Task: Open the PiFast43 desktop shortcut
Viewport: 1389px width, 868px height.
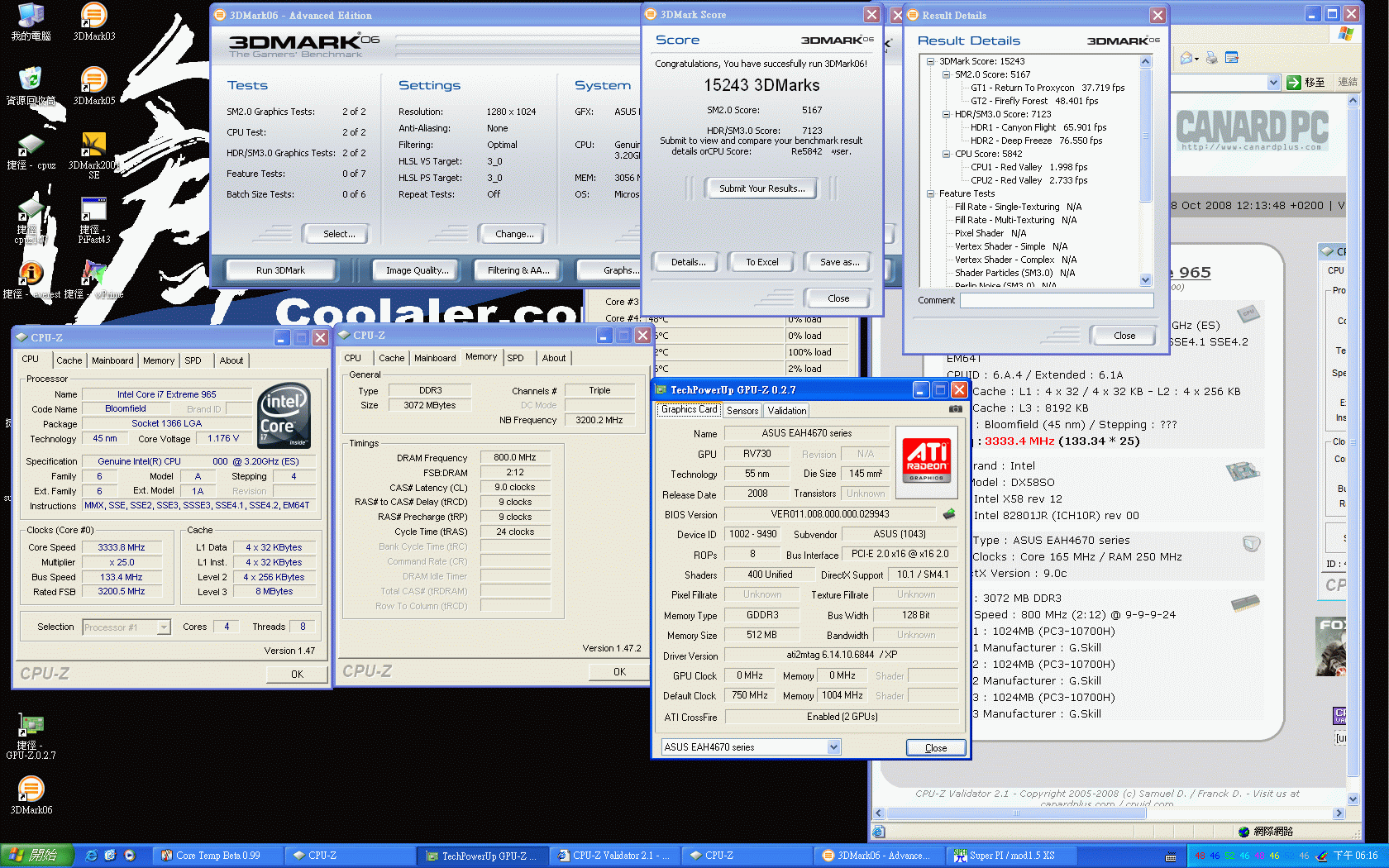Action: tap(93, 220)
